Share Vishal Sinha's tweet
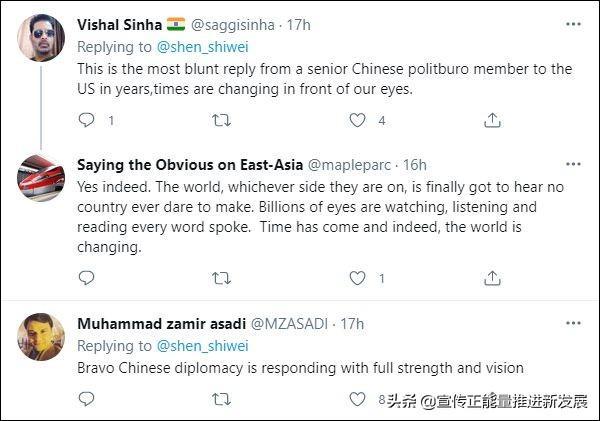 coord(491,120)
